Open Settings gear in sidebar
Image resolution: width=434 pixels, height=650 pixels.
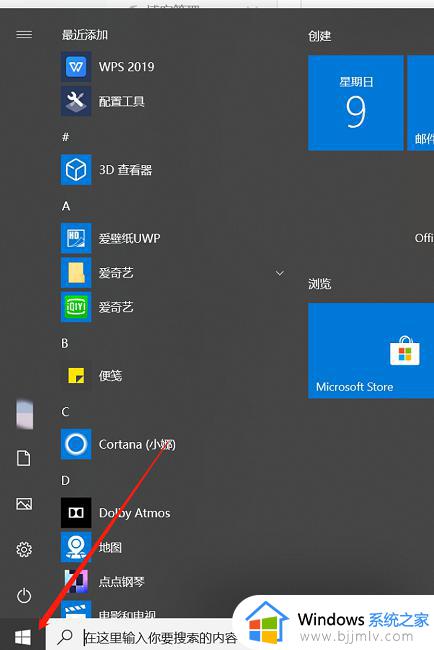(x=24, y=549)
